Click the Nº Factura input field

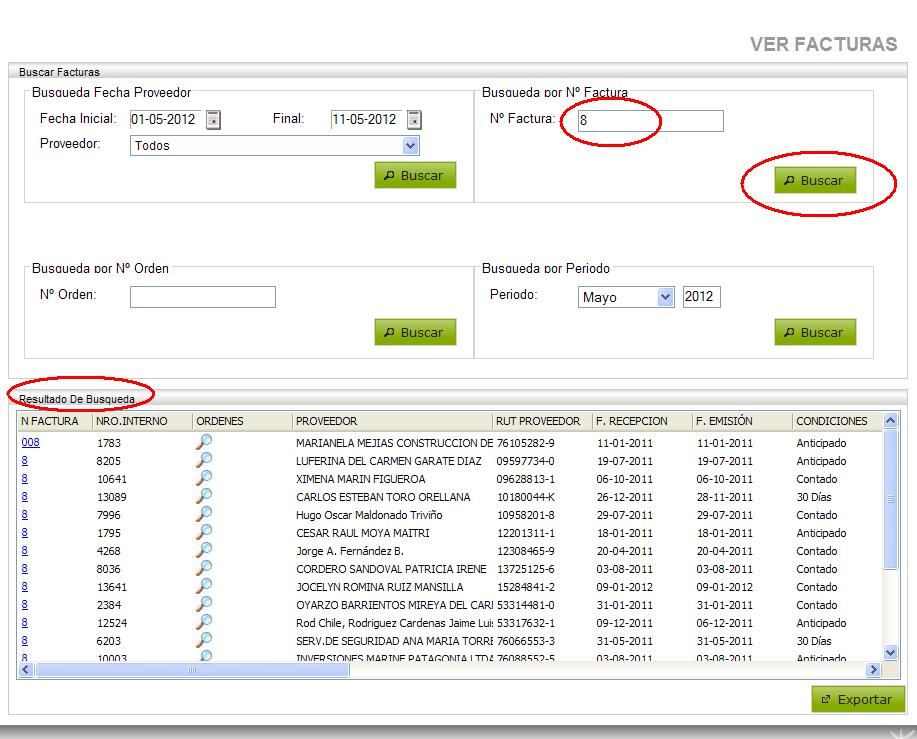[650, 120]
